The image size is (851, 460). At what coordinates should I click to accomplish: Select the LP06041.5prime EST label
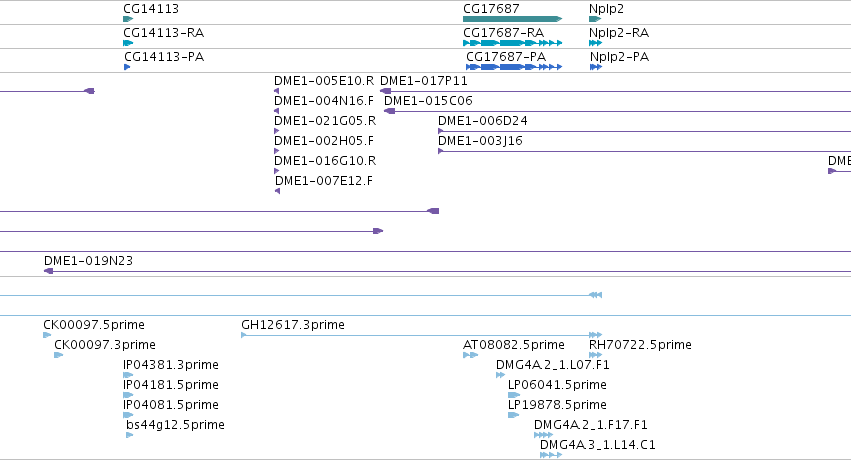pyautogui.click(x=557, y=385)
